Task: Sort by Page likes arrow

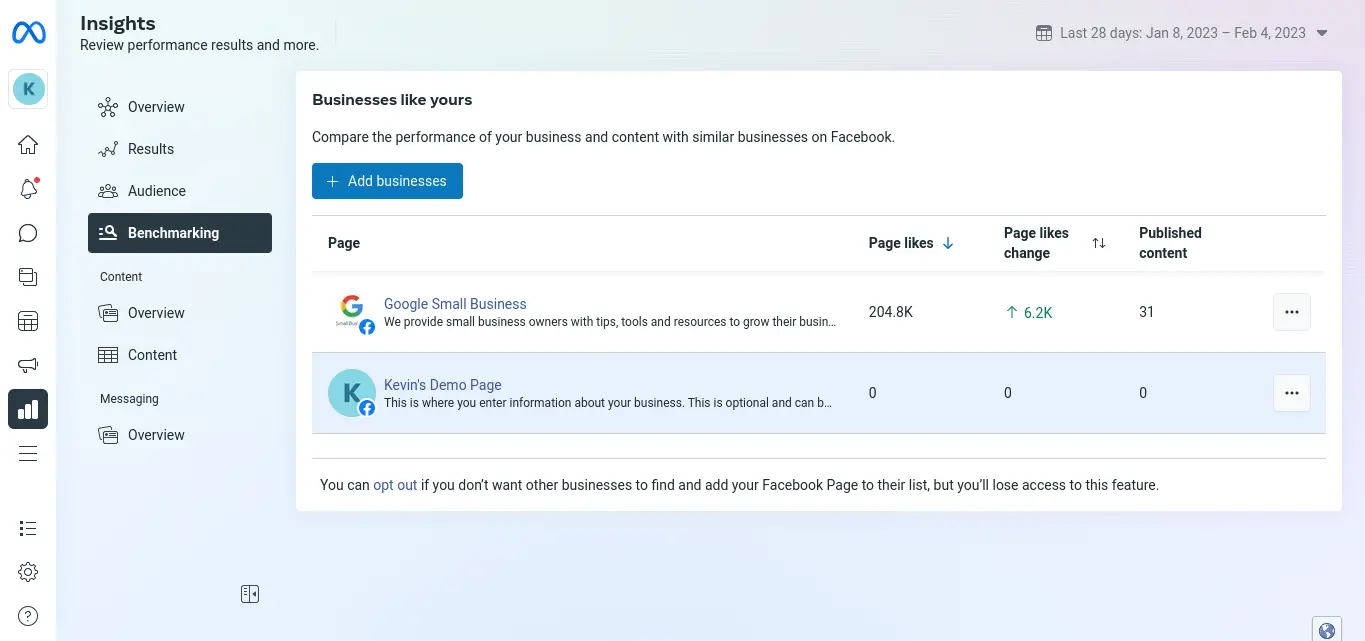Action: click(x=948, y=243)
